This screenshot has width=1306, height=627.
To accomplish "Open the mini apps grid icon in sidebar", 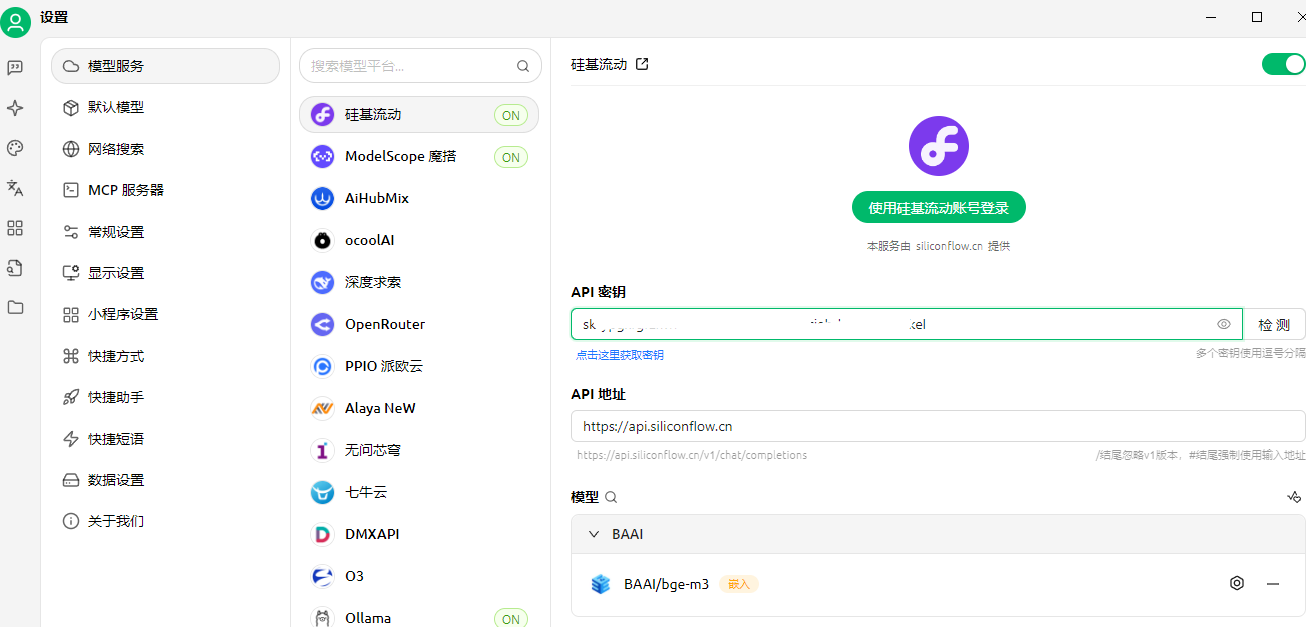I will pos(15,228).
